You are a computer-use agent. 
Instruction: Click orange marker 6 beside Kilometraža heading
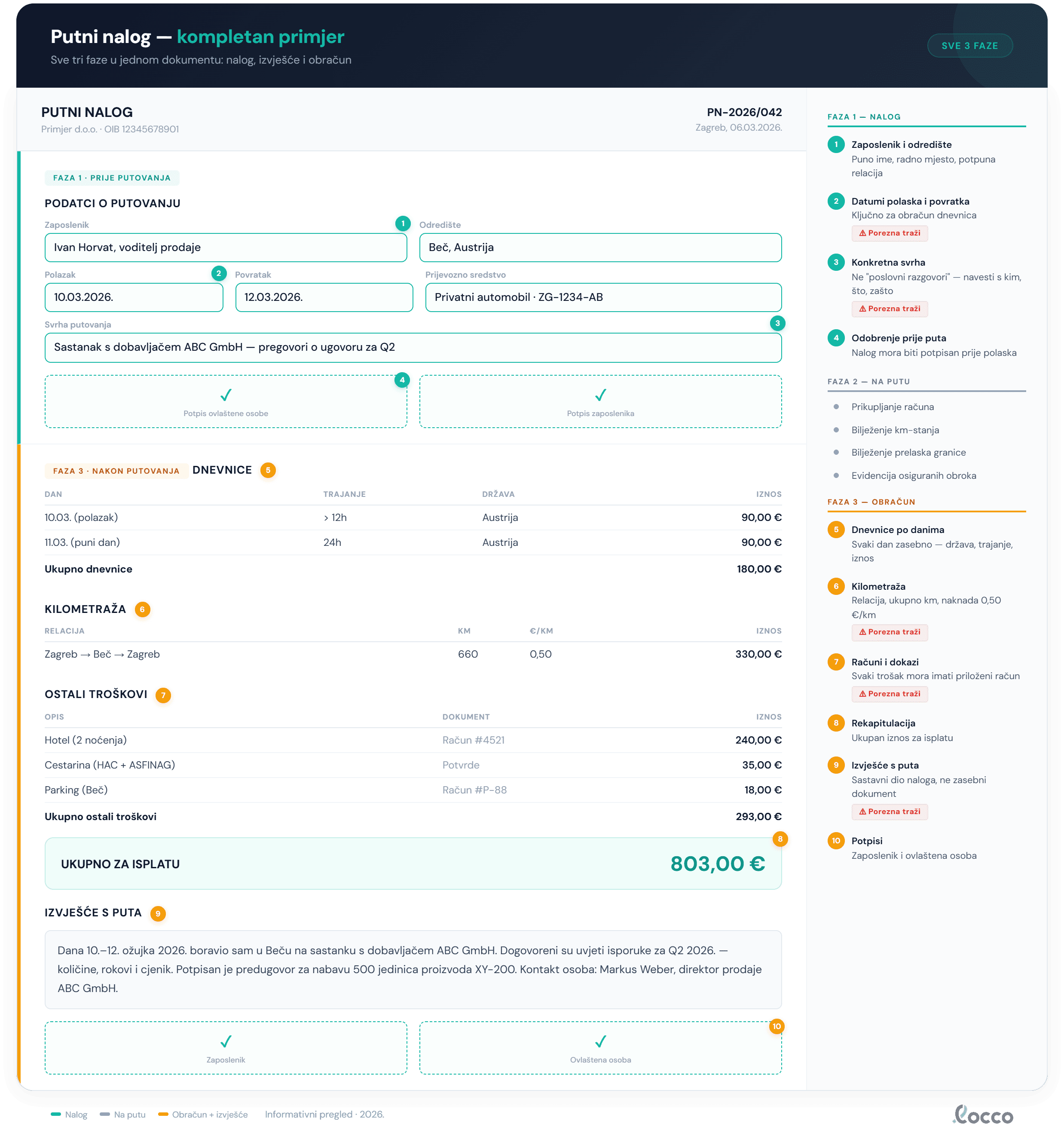(x=142, y=609)
